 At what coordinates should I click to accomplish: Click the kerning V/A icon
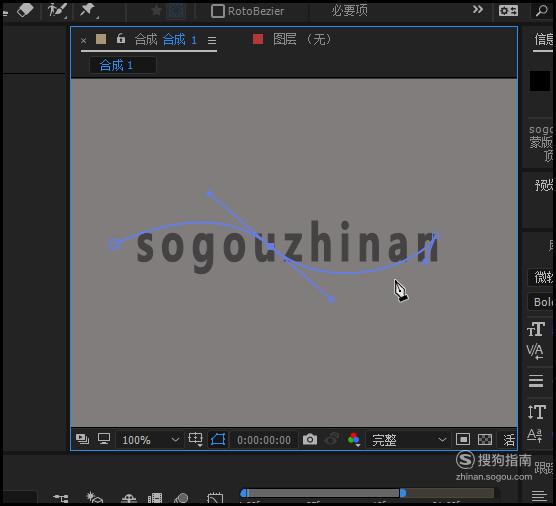(535, 351)
